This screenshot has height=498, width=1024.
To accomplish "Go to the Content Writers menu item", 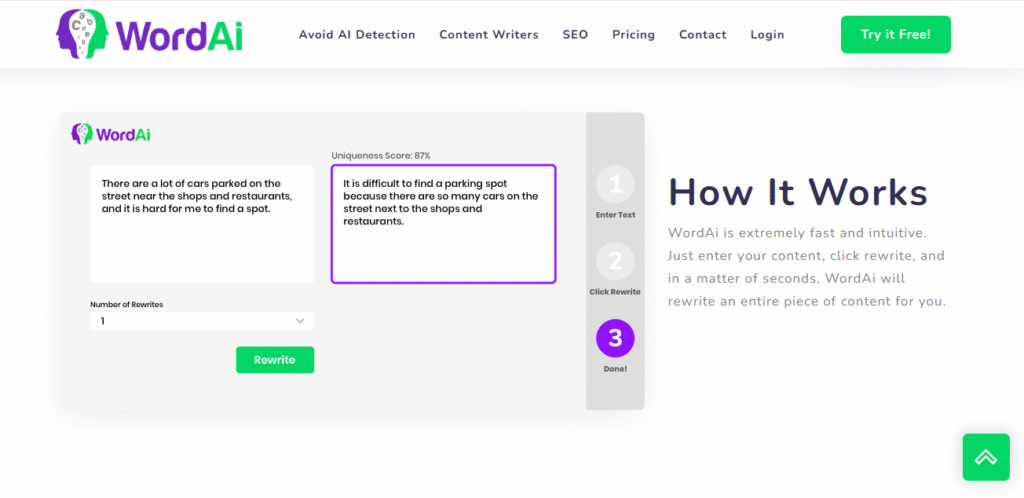I will click(489, 35).
